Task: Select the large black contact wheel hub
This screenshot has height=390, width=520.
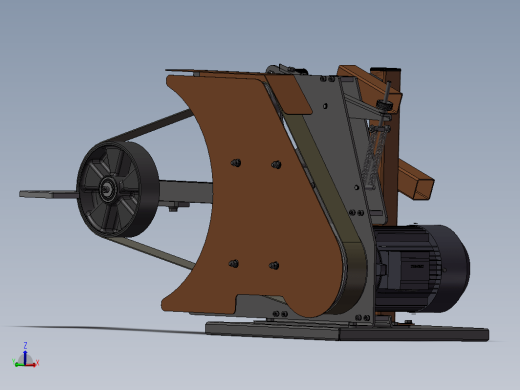Action: (118, 189)
